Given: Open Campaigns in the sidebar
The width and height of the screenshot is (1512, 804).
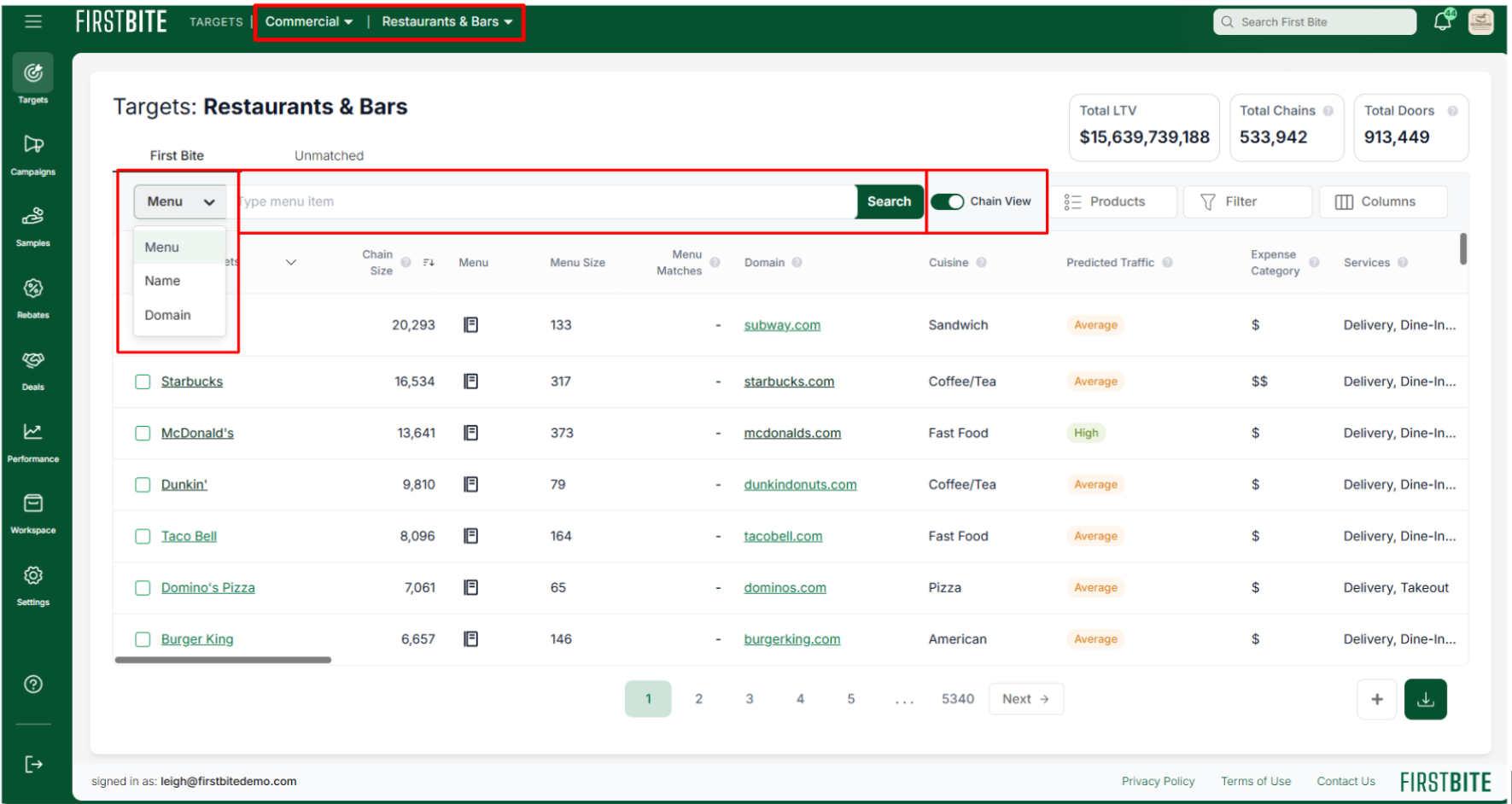Looking at the screenshot, I should [33, 154].
